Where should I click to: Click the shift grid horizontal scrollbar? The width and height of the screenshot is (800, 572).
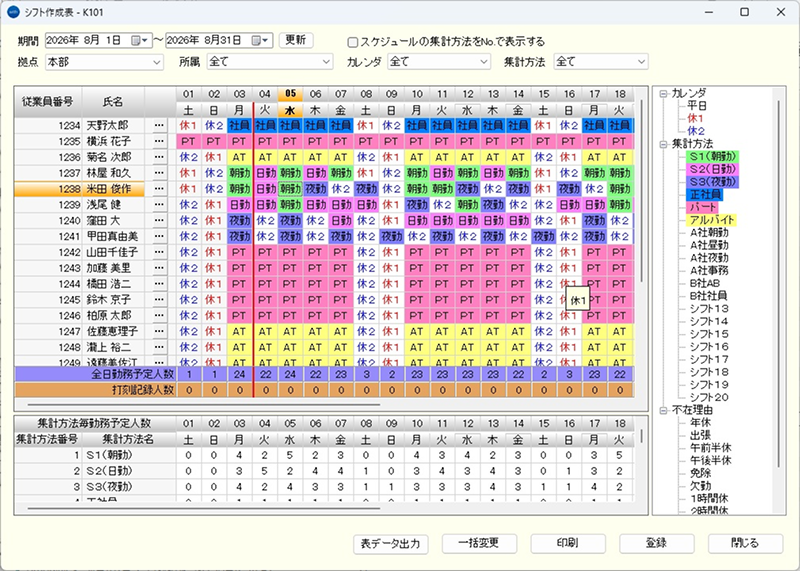point(204,405)
